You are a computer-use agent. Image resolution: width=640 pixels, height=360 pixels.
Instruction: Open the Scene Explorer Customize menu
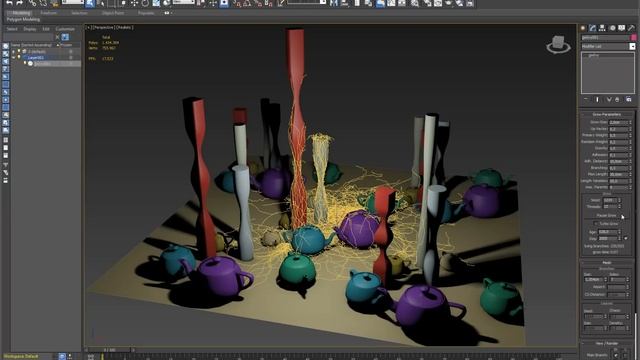(65, 29)
